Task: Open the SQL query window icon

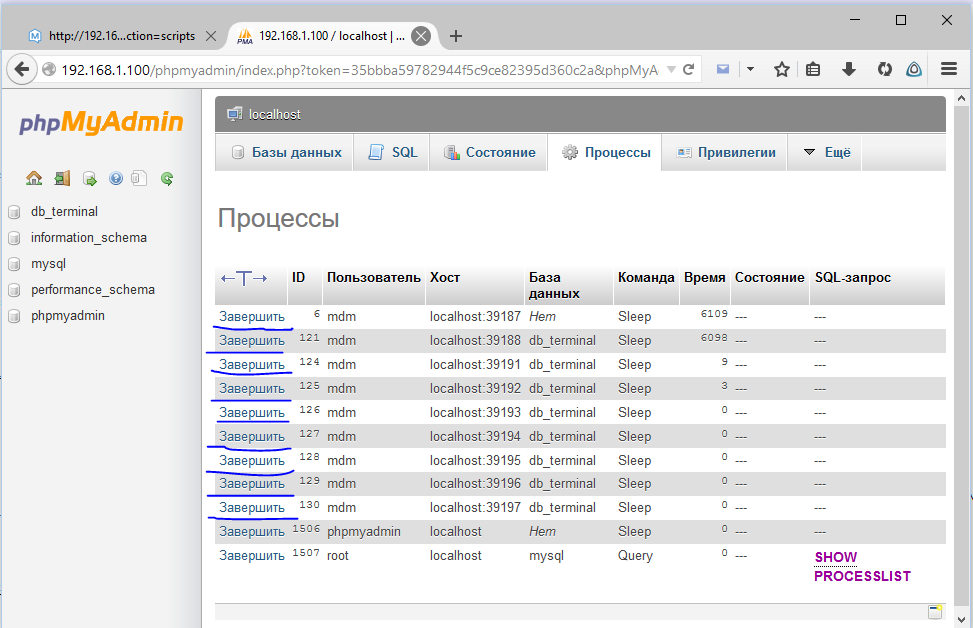Action: click(x=89, y=178)
